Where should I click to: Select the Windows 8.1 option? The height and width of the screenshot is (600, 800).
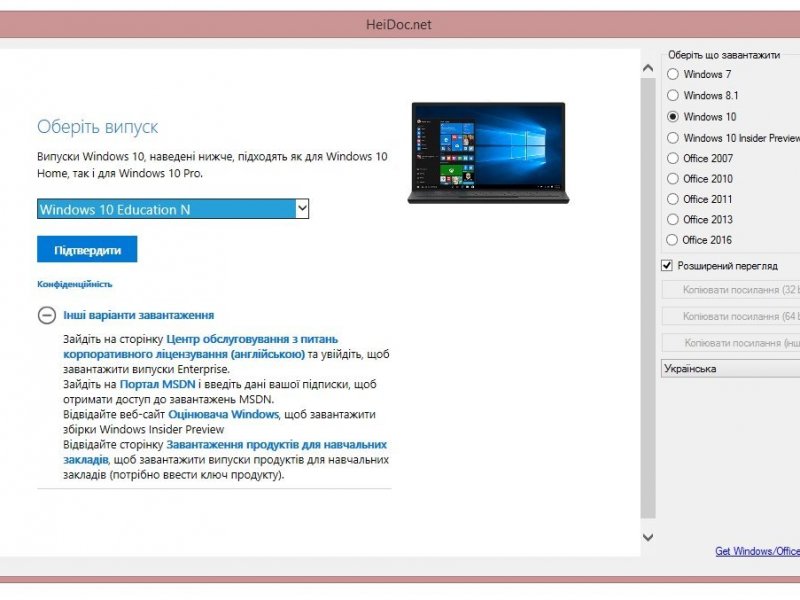point(672,95)
